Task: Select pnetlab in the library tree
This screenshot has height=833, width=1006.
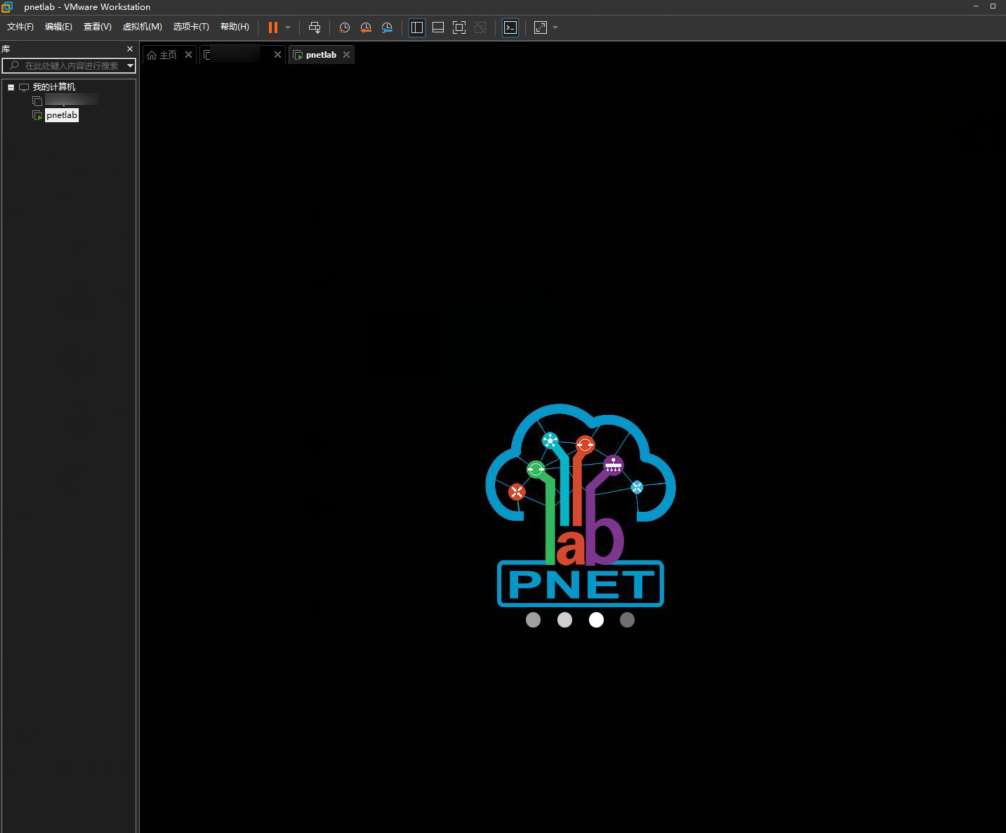Action: (x=61, y=115)
